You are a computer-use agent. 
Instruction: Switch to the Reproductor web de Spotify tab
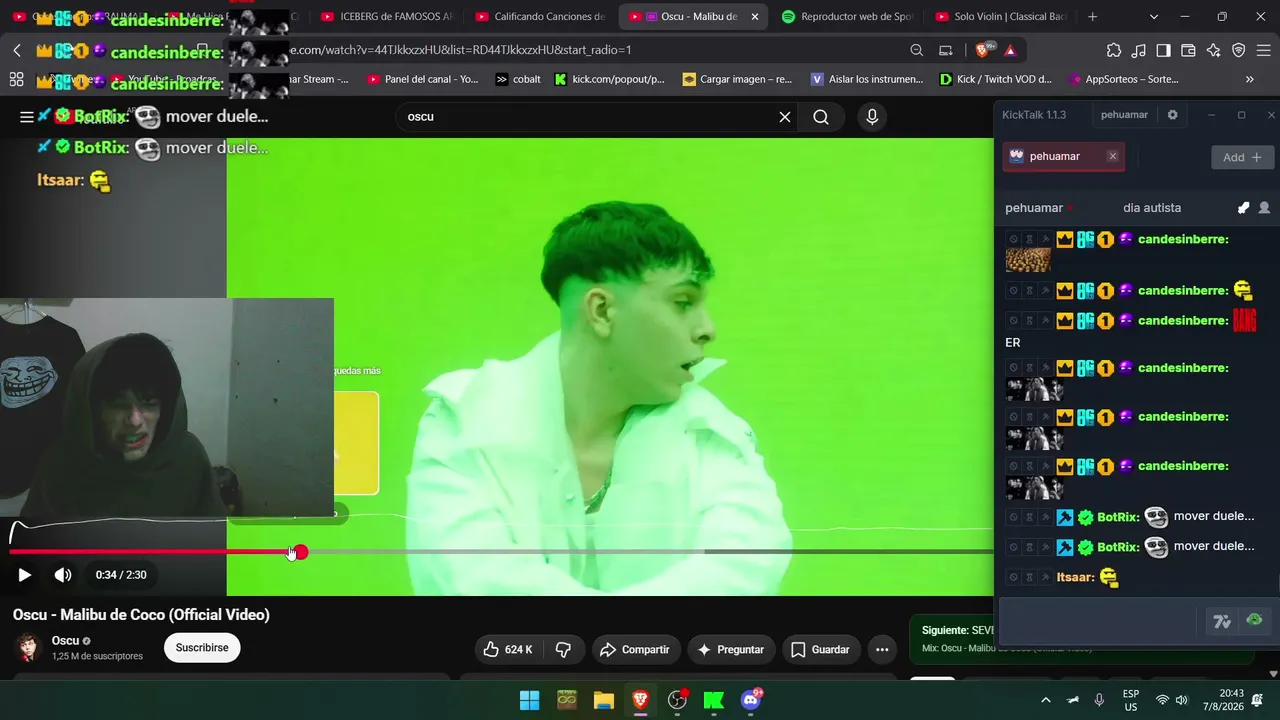(847, 17)
